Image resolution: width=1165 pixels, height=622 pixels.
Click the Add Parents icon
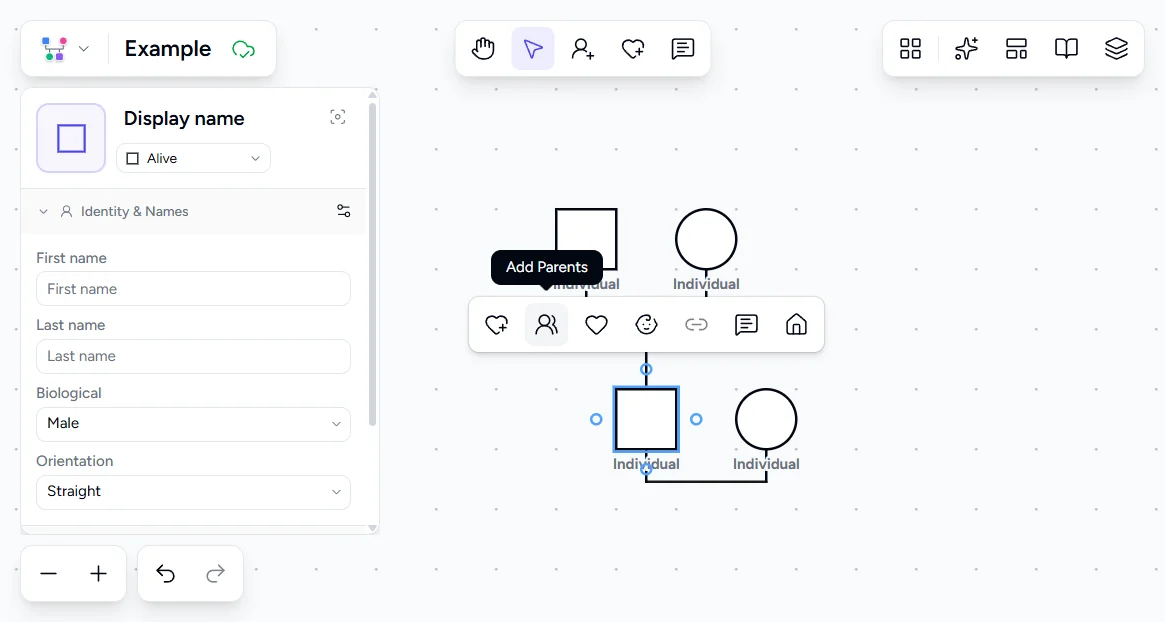coord(546,325)
